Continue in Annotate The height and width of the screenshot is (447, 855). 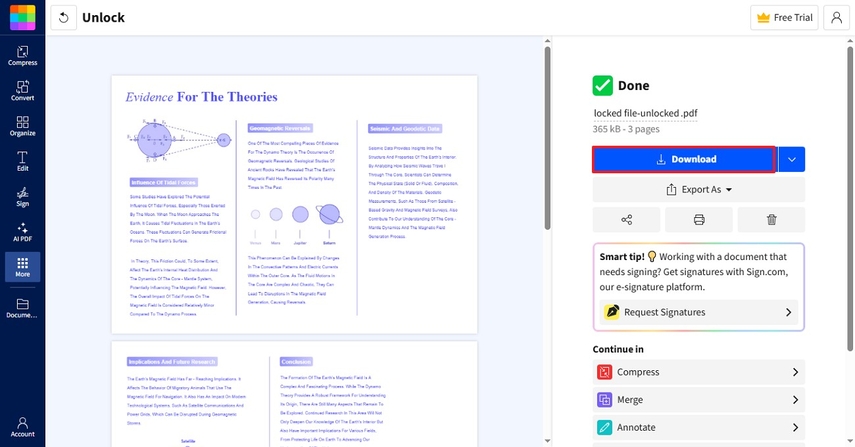point(699,427)
